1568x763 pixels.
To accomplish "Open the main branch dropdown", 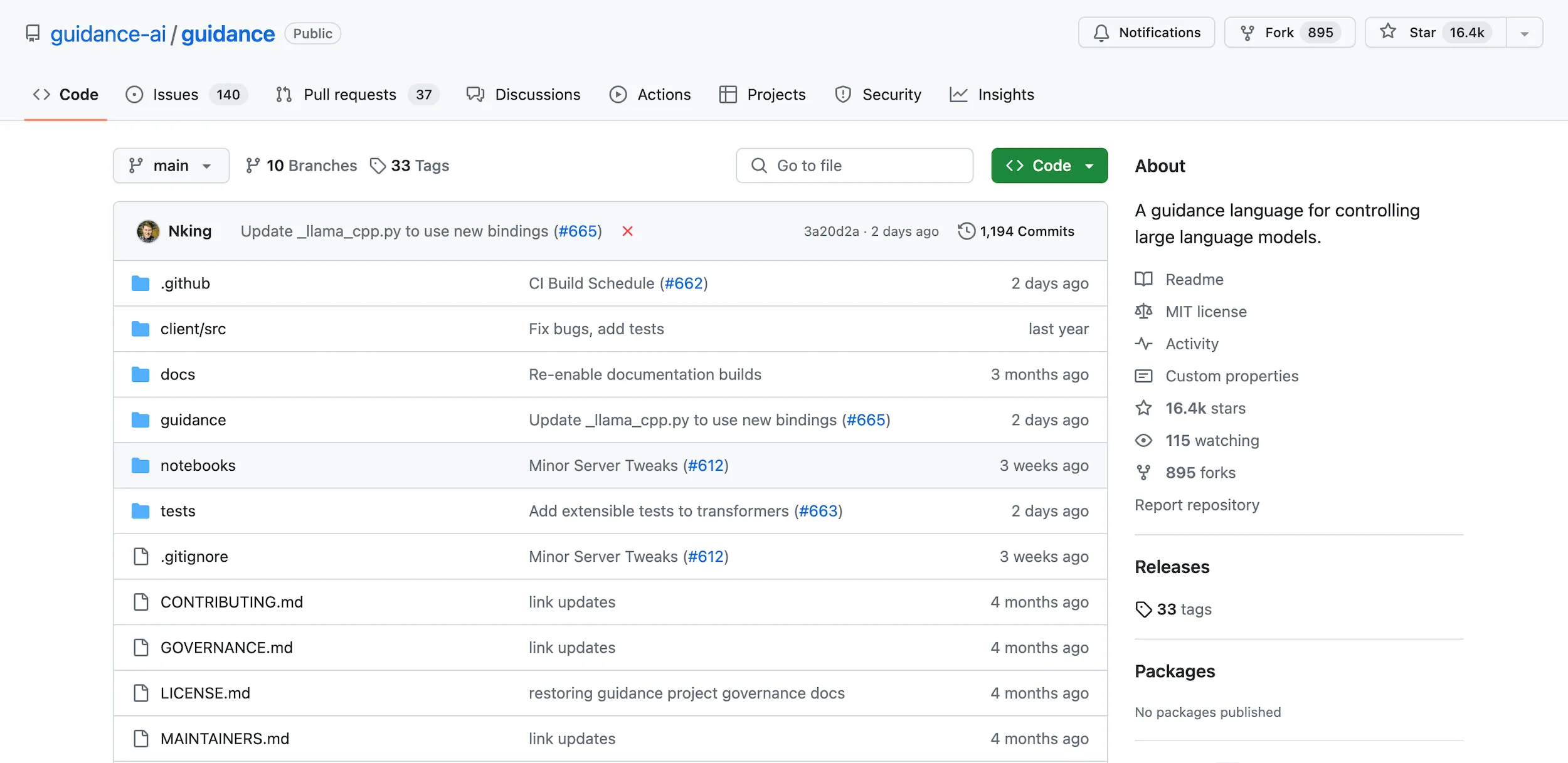I will (171, 166).
